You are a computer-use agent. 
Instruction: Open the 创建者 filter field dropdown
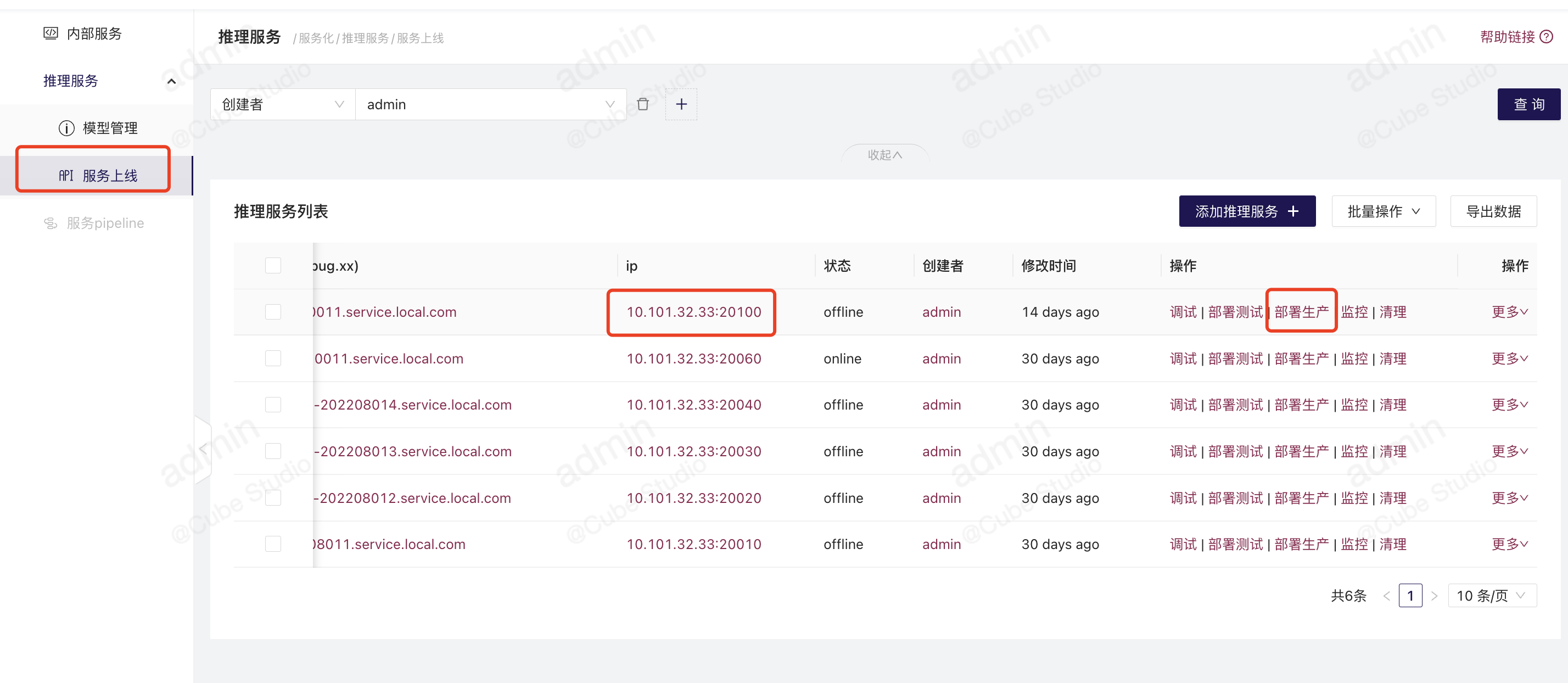pyautogui.click(x=282, y=104)
